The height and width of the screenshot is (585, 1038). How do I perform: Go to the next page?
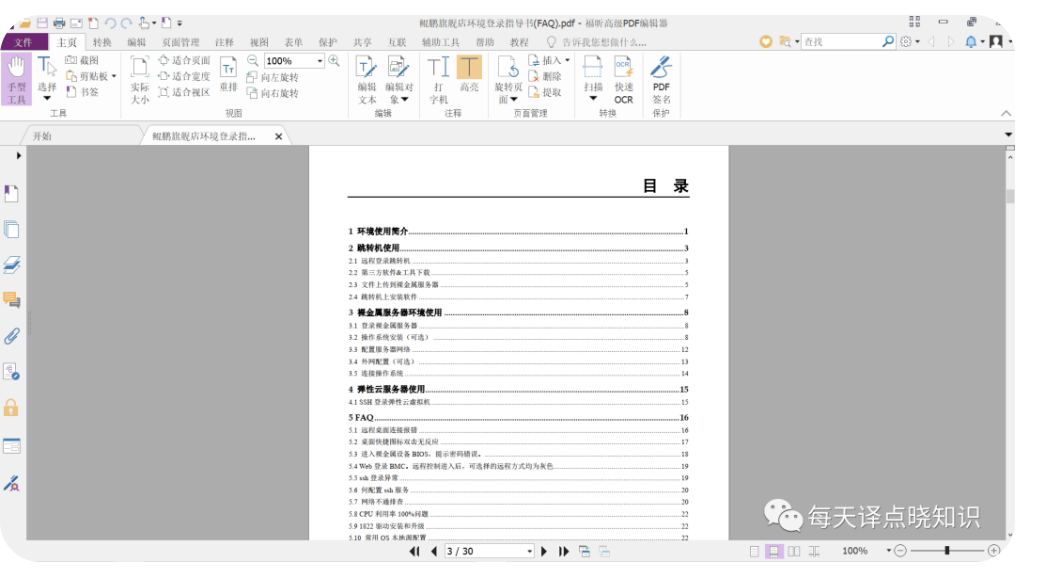click(x=544, y=551)
